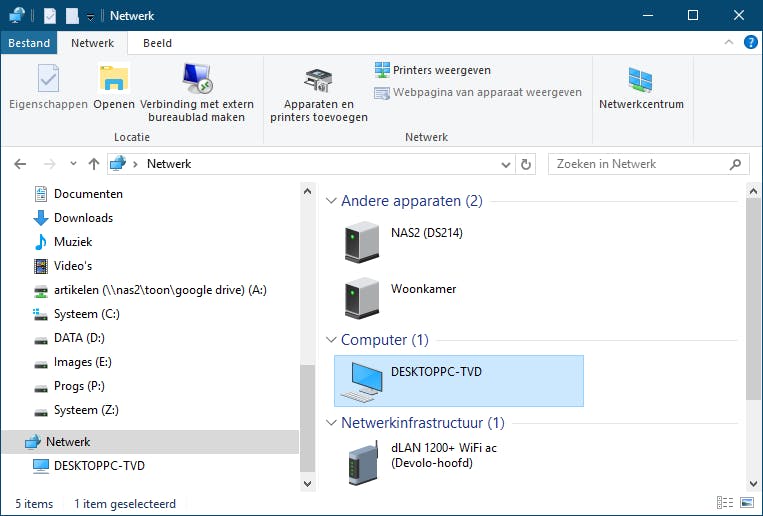Switch to the Beeld ribbon tab

(157, 43)
